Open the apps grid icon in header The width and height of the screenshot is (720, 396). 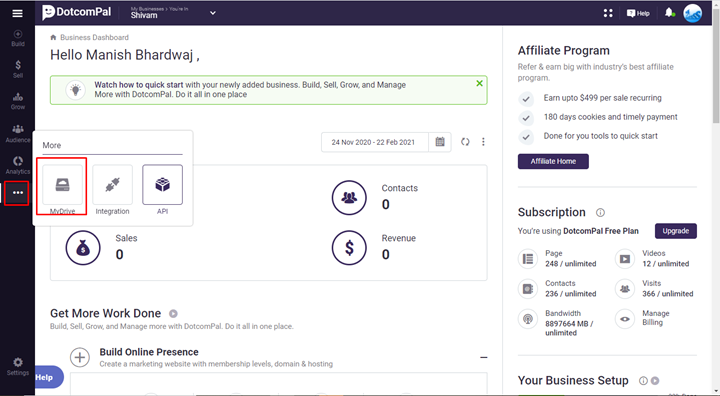tap(608, 13)
